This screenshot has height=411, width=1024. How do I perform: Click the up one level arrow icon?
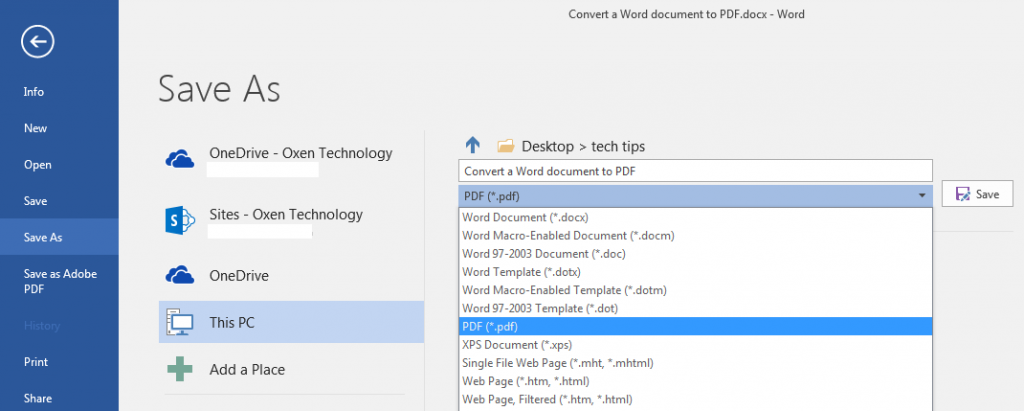point(473,146)
